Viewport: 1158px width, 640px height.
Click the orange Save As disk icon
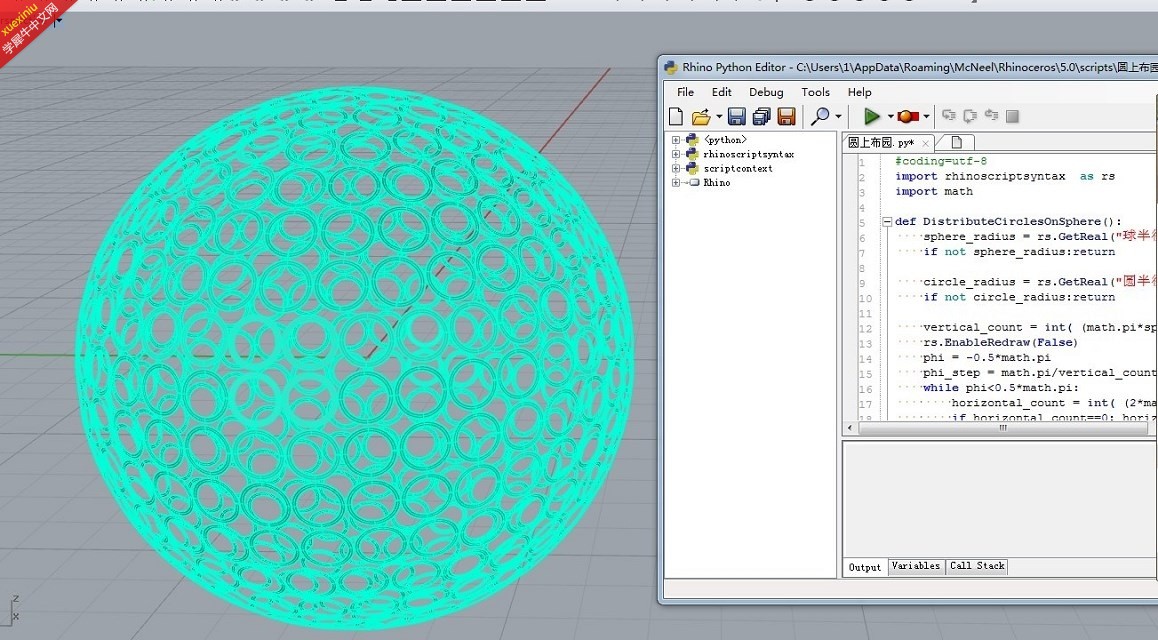pyautogui.click(x=787, y=116)
